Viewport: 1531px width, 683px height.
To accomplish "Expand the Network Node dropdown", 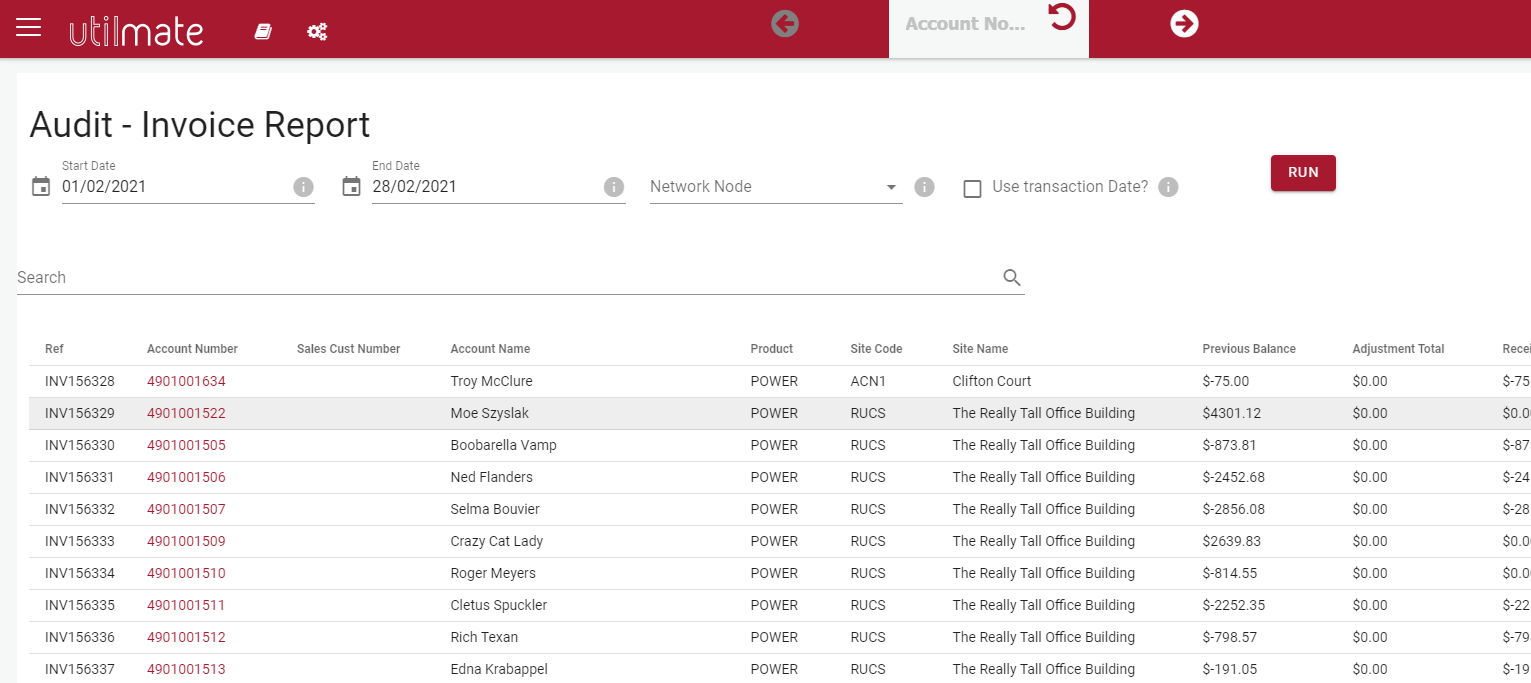I will [890, 187].
